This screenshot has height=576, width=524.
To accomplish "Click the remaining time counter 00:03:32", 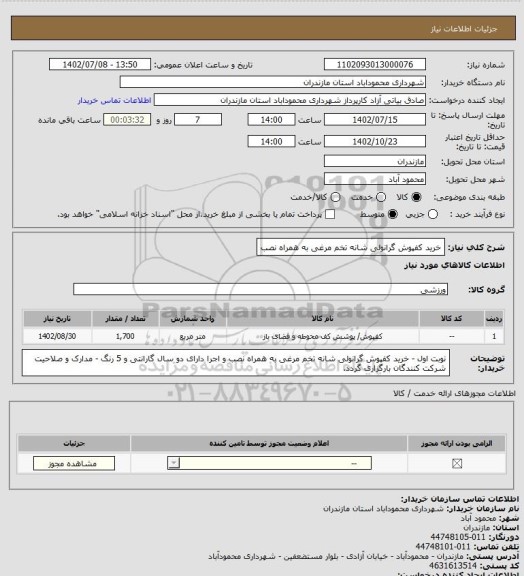I will point(127,120).
